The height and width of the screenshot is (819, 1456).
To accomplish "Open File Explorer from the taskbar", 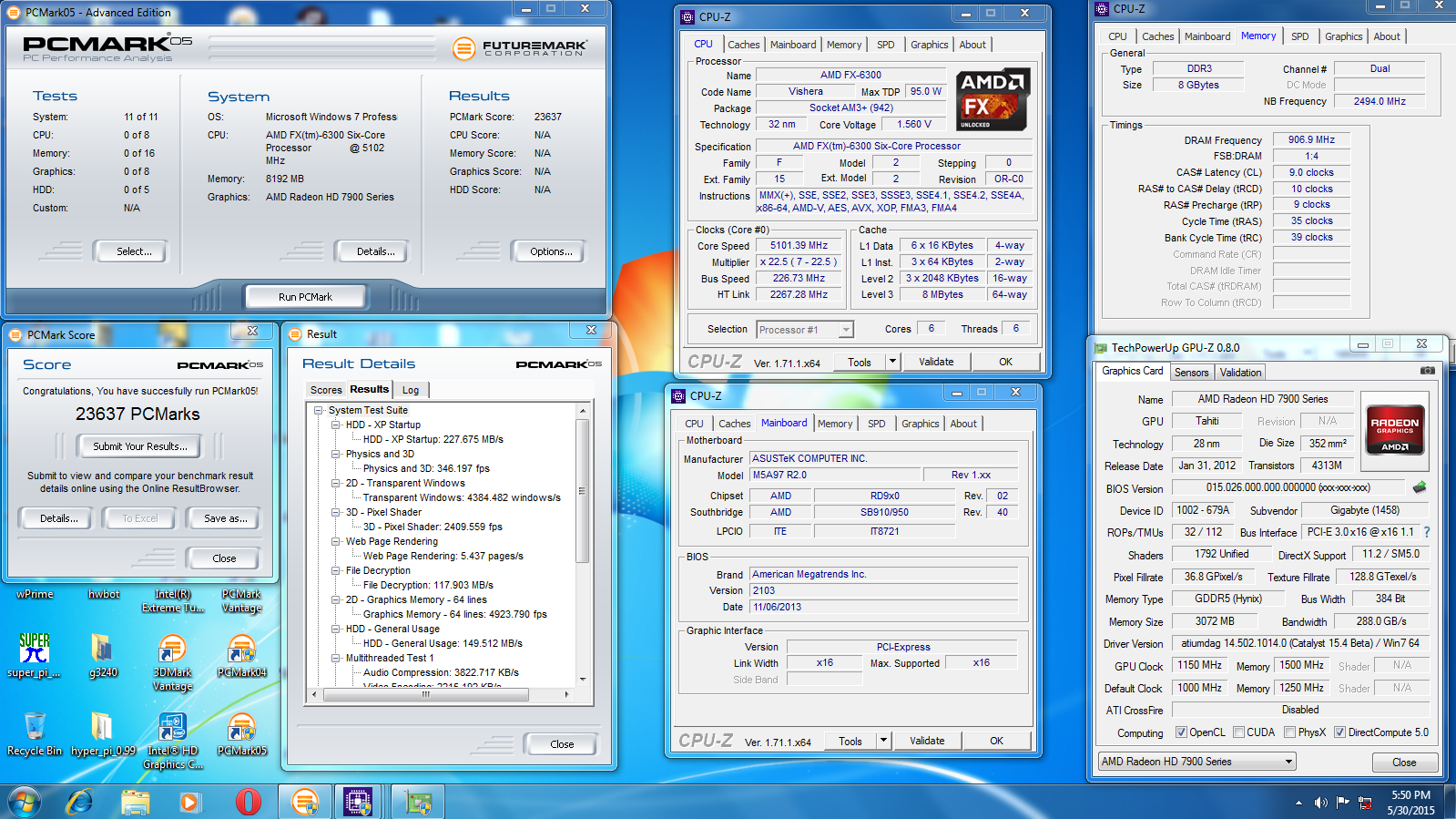I will click(136, 802).
